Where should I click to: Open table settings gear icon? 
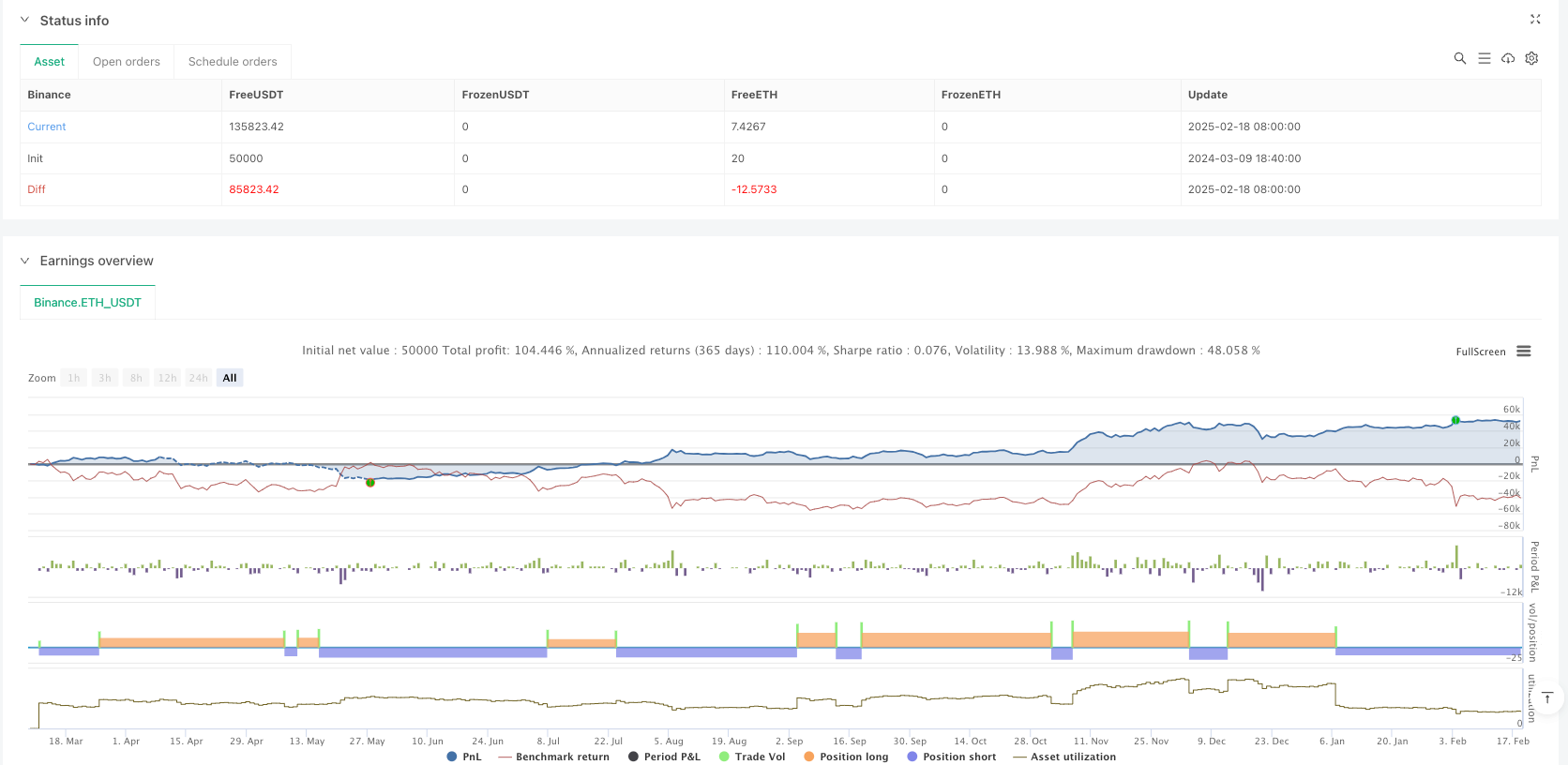coord(1531,58)
